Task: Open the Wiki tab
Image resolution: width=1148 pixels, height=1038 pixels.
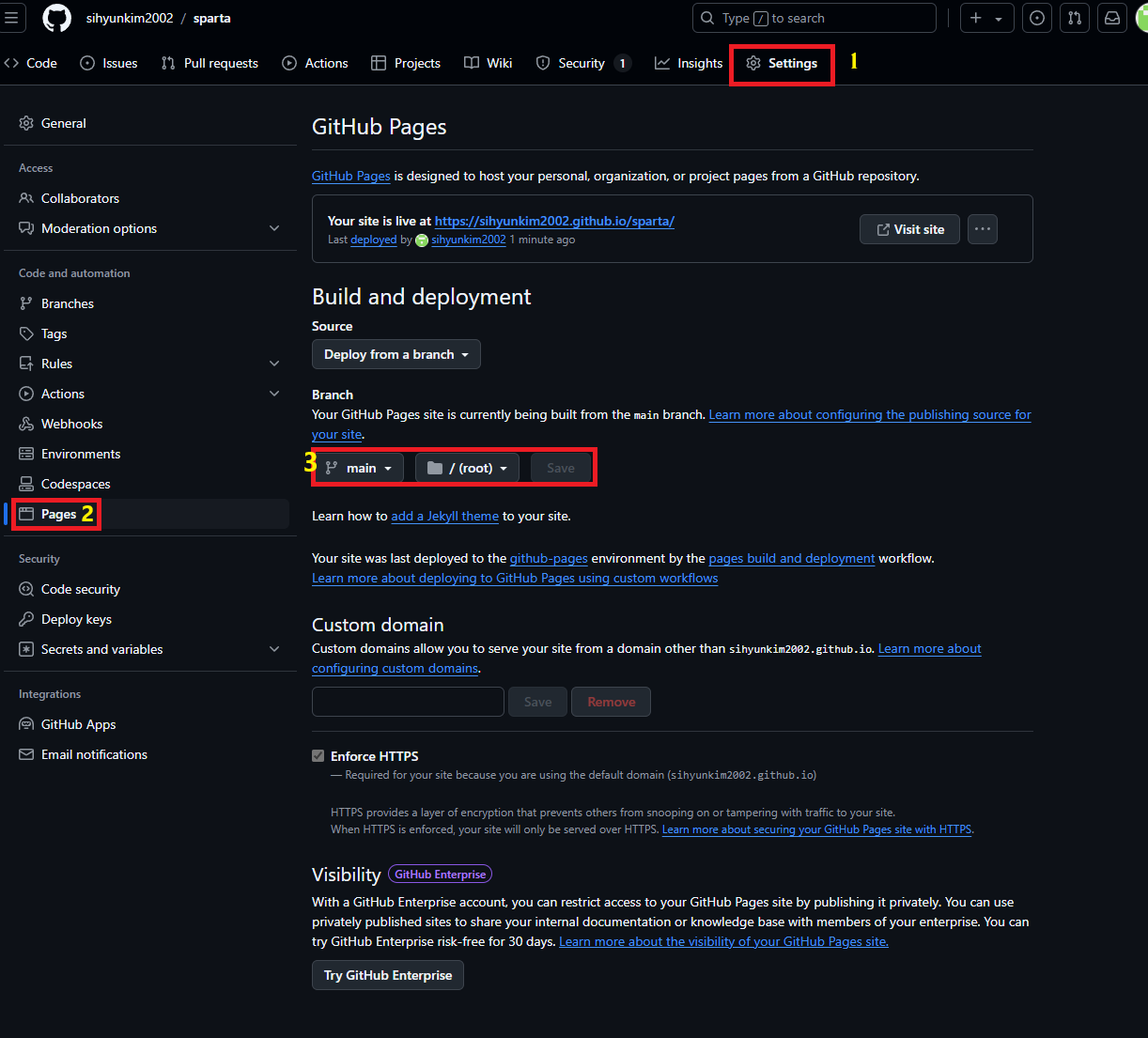Action: tap(489, 63)
